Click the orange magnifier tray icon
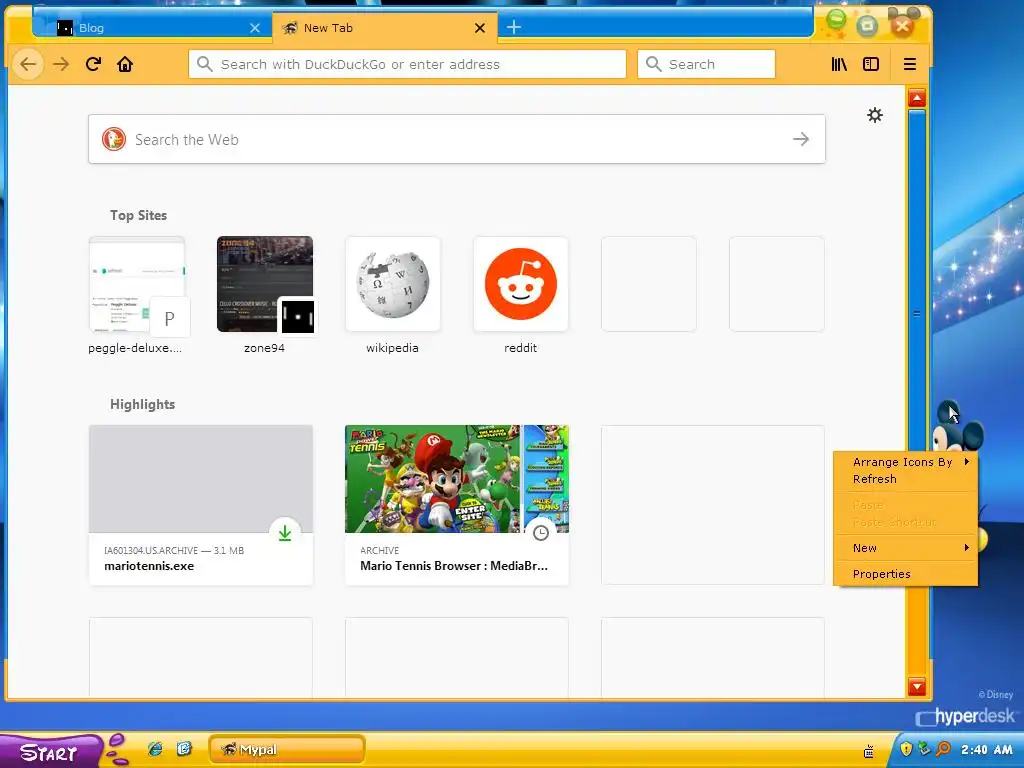This screenshot has width=1024, height=768. tap(943, 749)
